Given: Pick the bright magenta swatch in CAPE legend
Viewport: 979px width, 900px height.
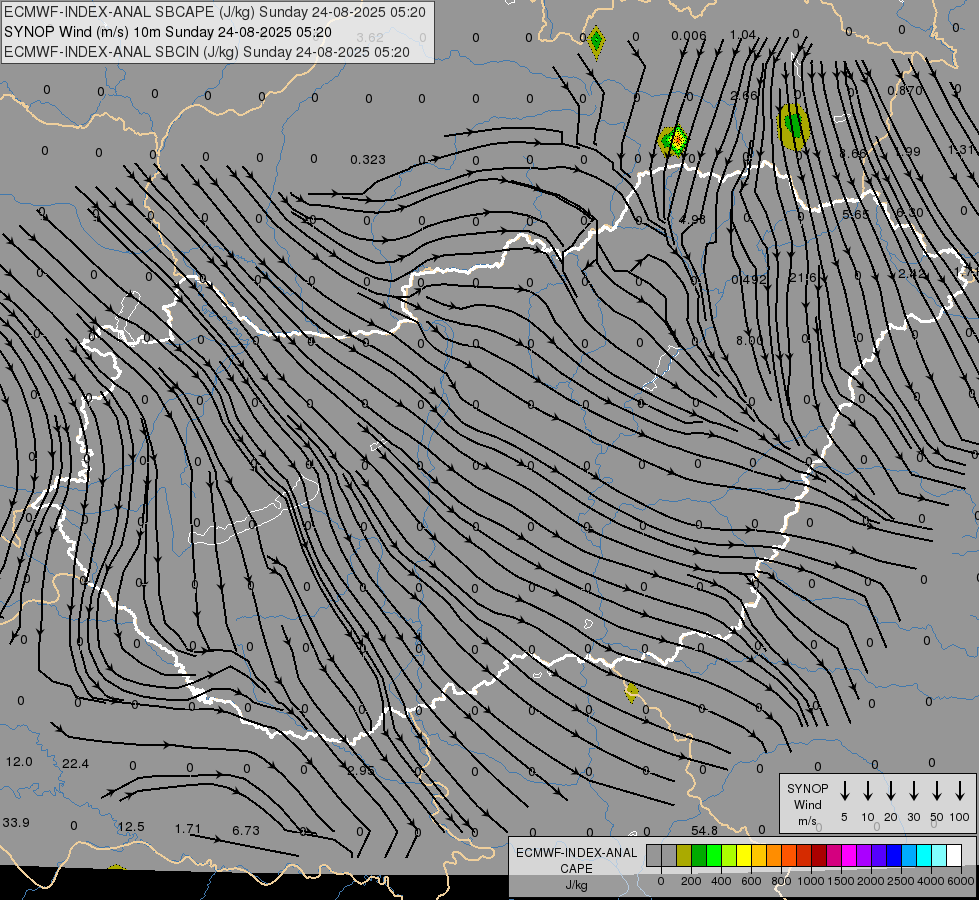Looking at the screenshot, I should click(849, 856).
